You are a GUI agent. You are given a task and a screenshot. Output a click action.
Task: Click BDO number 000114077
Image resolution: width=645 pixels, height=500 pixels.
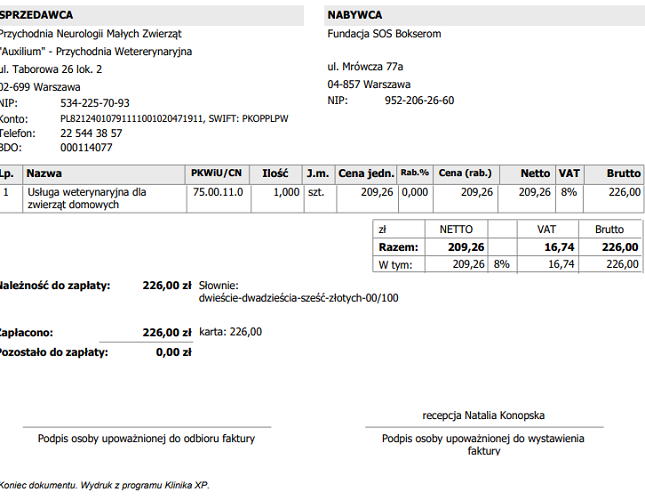(86, 148)
